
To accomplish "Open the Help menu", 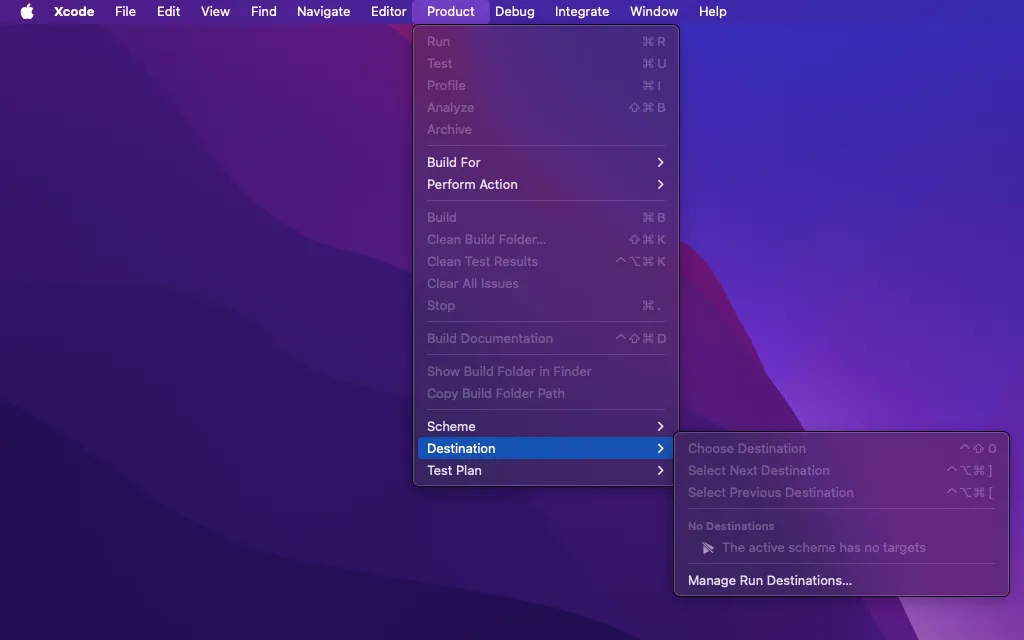I will pos(712,11).
